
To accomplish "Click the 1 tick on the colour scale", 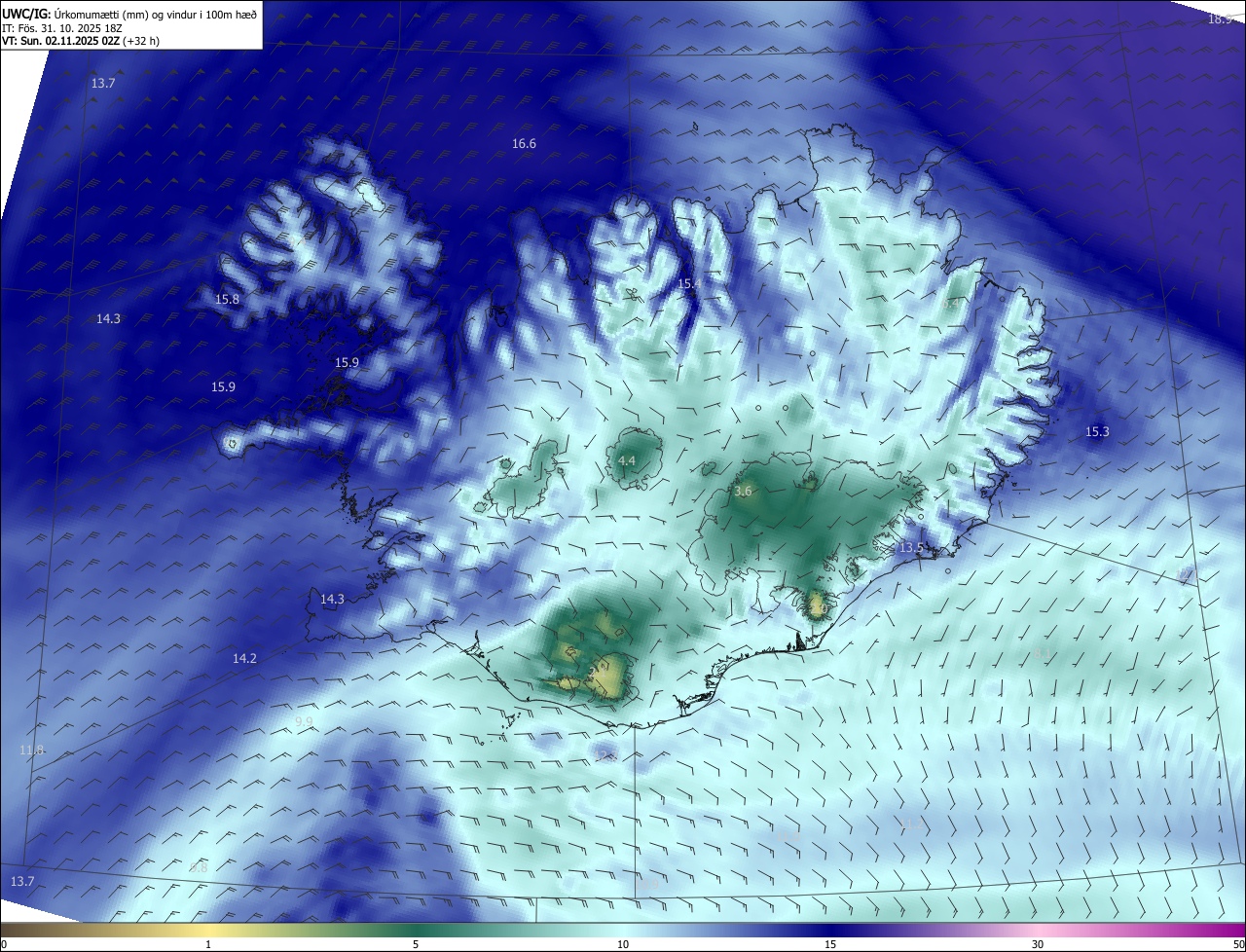I will [x=208, y=944].
